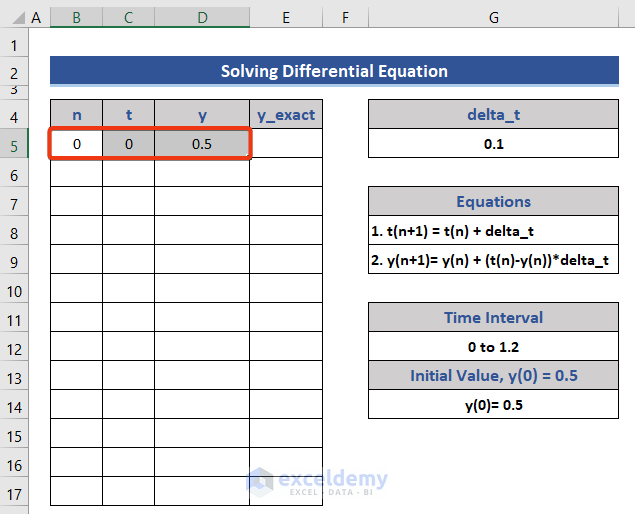Viewport: 635px width, 514px height.
Task: Select row 17 header
Action: 14,491
